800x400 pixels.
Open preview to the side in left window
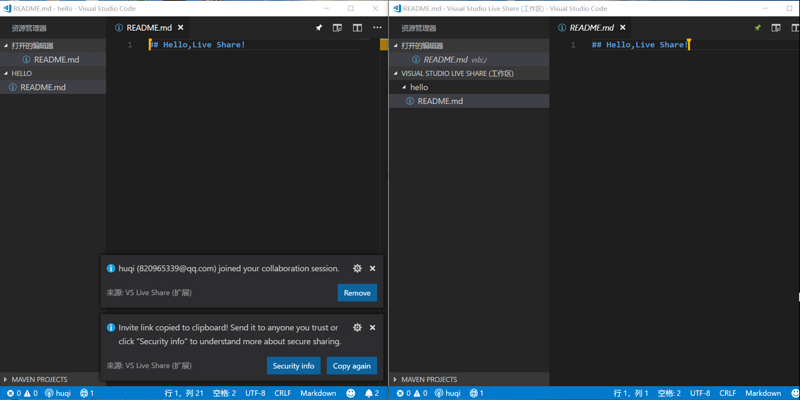pyautogui.click(x=337, y=28)
